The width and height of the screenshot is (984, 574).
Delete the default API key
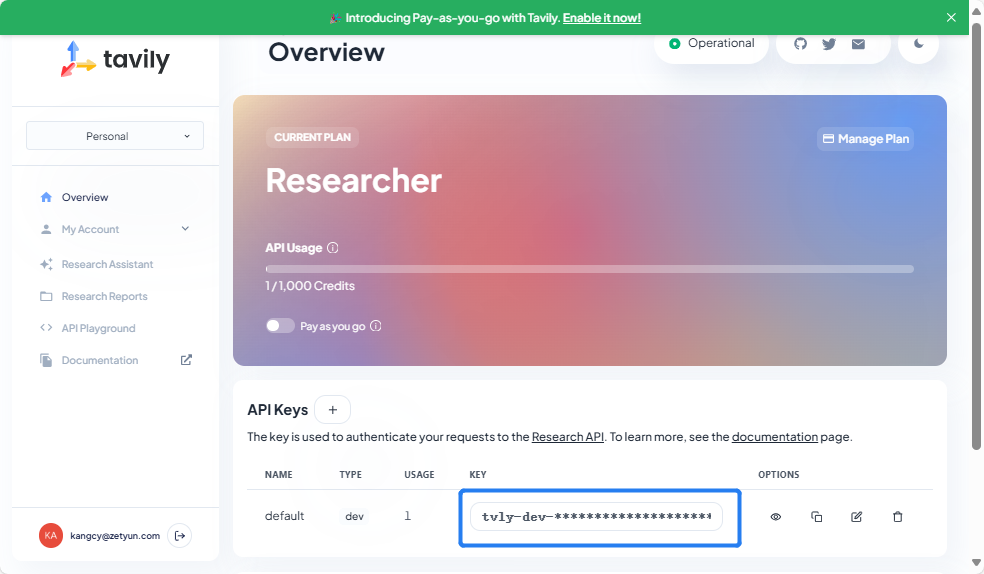click(x=897, y=517)
